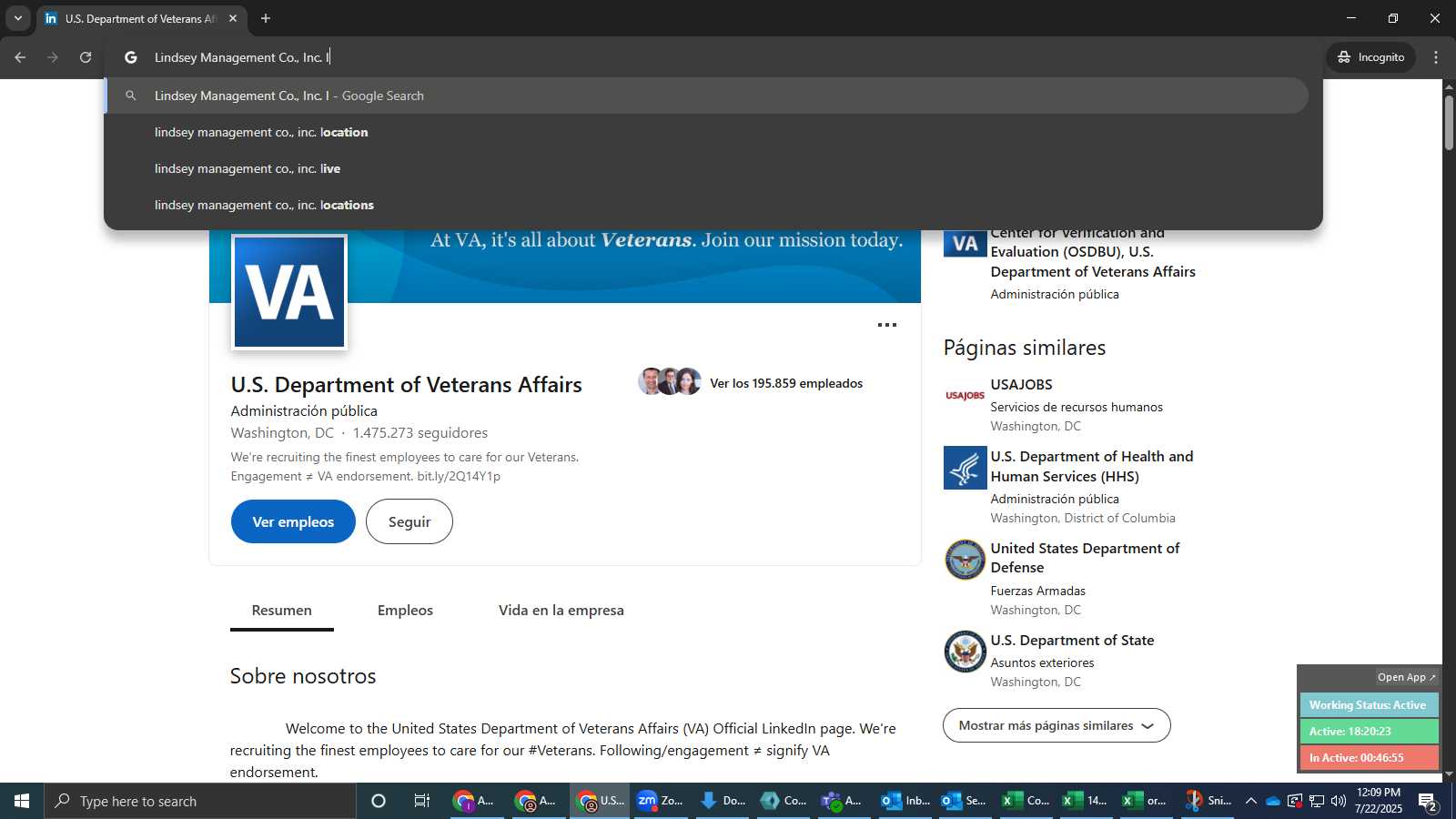This screenshot has height=819, width=1456.
Task: Open Outlook 'Inb...' taskbar window
Action: [905, 801]
